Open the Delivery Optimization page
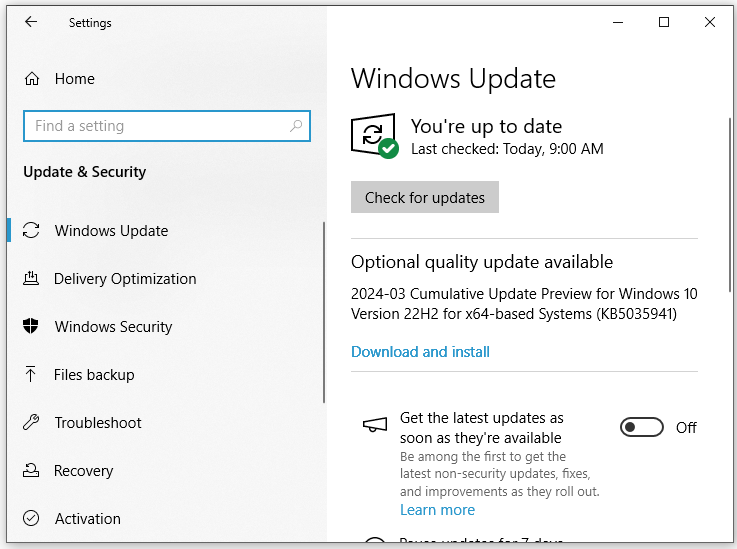737x549 pixels. [x=125, y=279]
